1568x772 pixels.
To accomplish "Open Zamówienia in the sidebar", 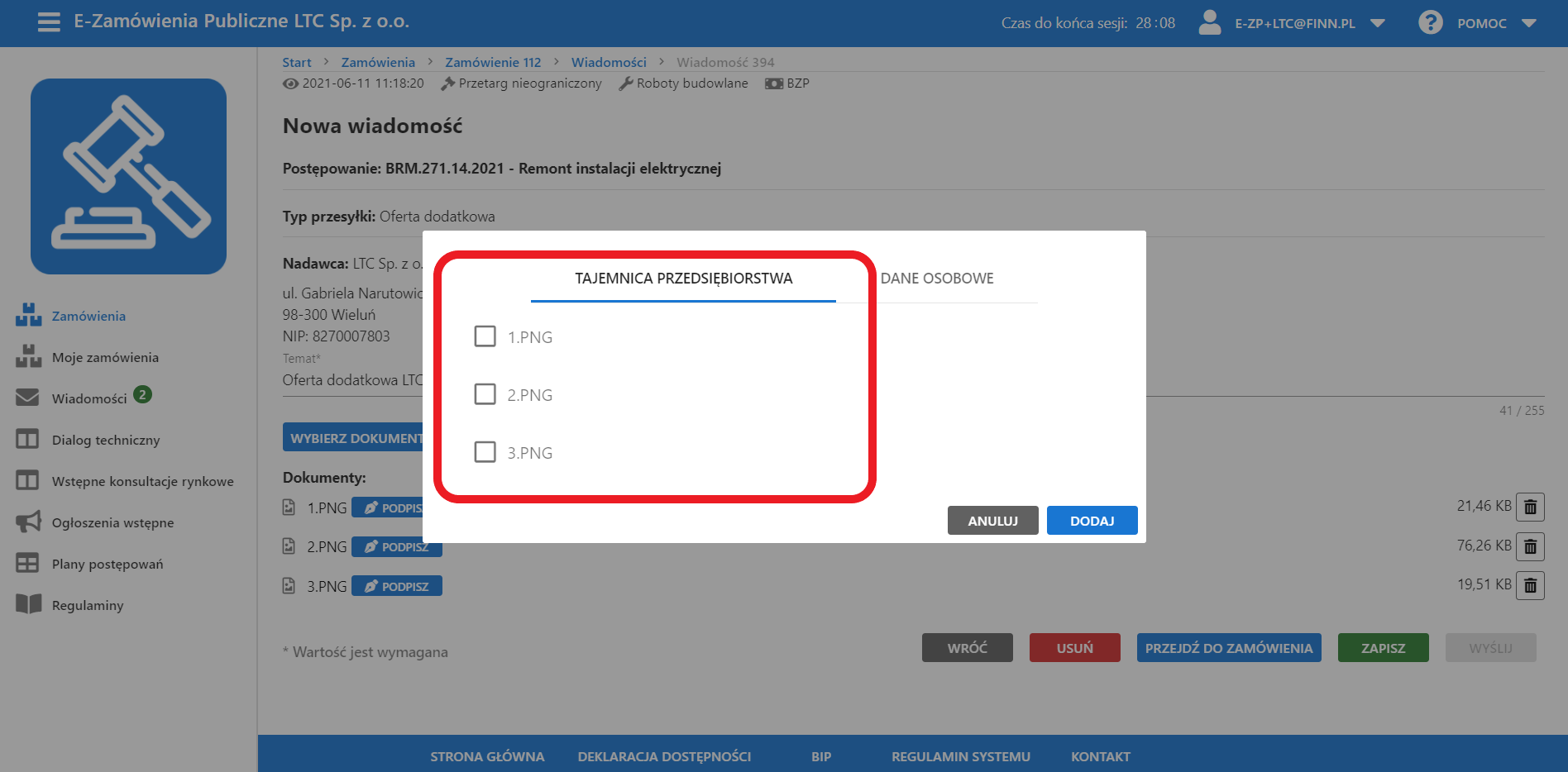I will point(88,316).
